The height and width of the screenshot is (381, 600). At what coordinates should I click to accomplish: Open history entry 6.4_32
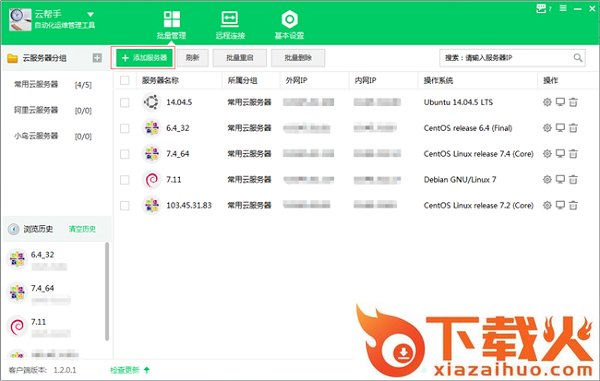pyautogui.click(x=54, y=259)
